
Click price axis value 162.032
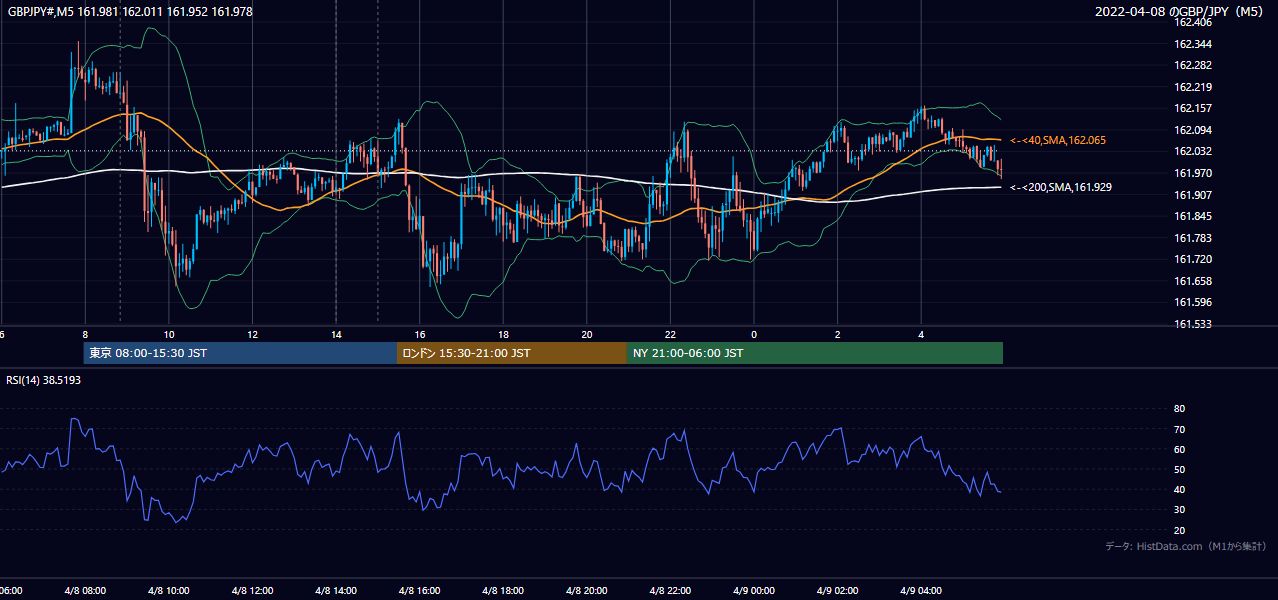point(1192,151)
